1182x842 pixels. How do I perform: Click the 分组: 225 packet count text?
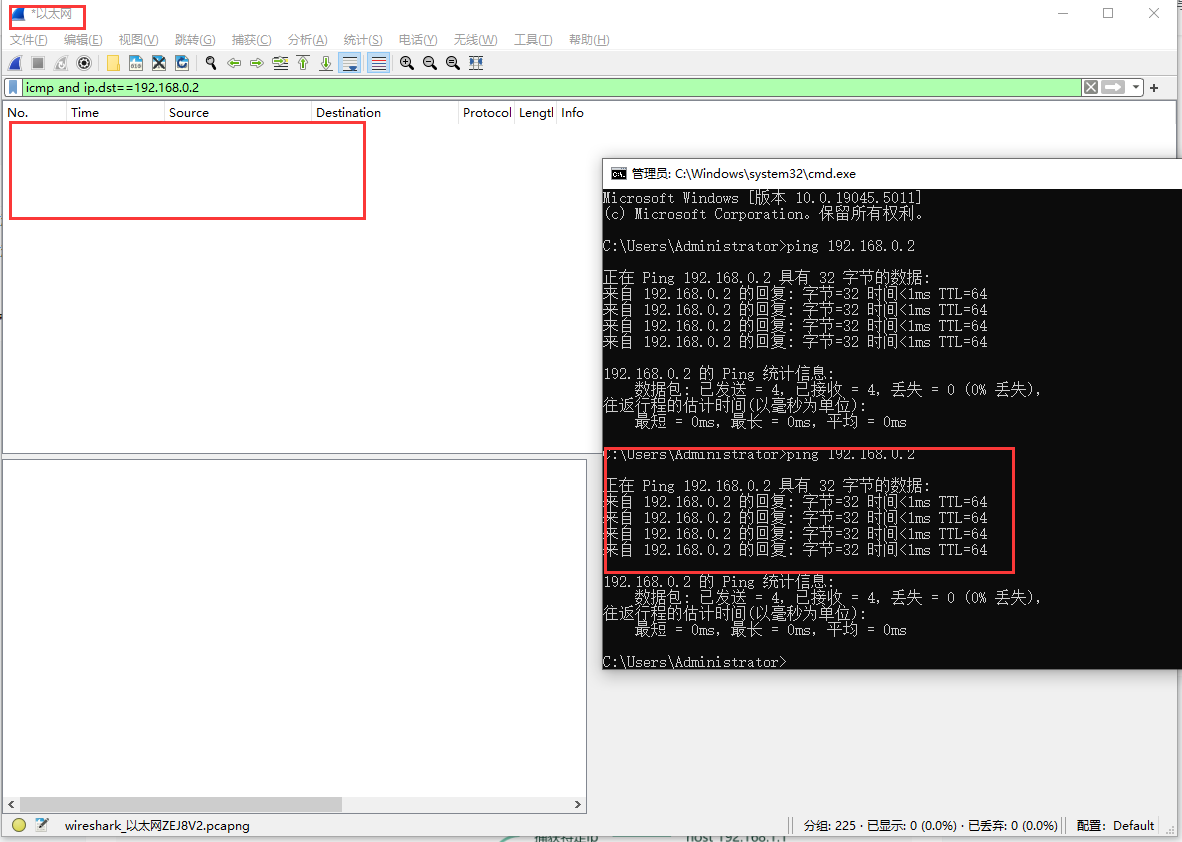[829, 825]
